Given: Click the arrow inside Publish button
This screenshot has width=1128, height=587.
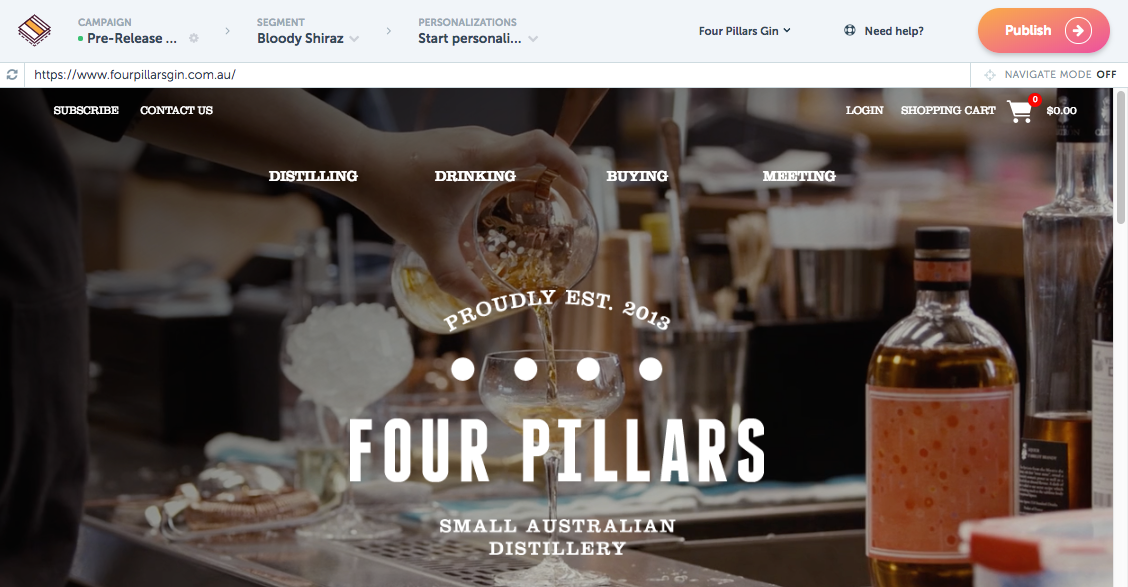Looking at the screenshot, I should [1078, 30].
